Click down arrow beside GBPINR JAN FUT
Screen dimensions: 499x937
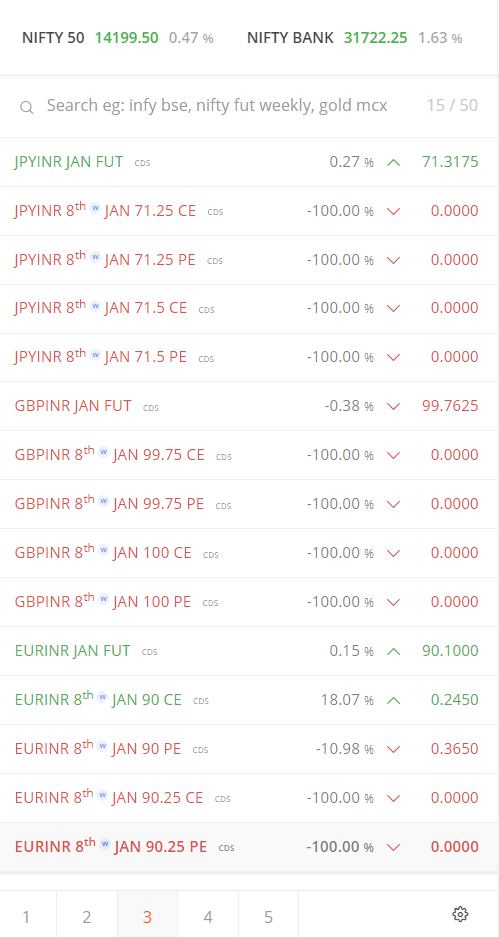point(393,406)
